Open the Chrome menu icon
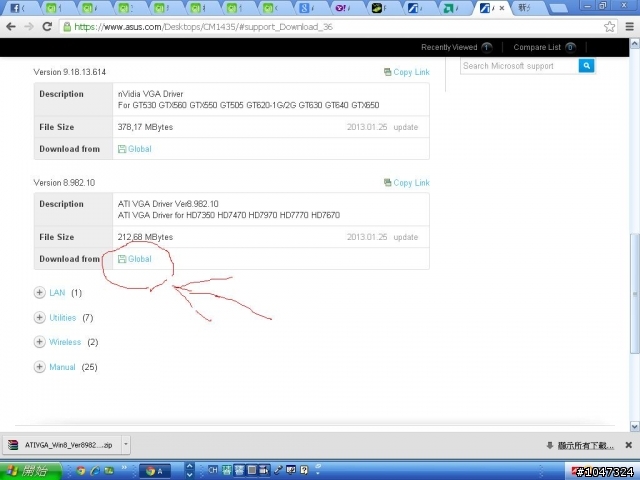Viewport: 640px width, 480px height. [x=629, y=27]
